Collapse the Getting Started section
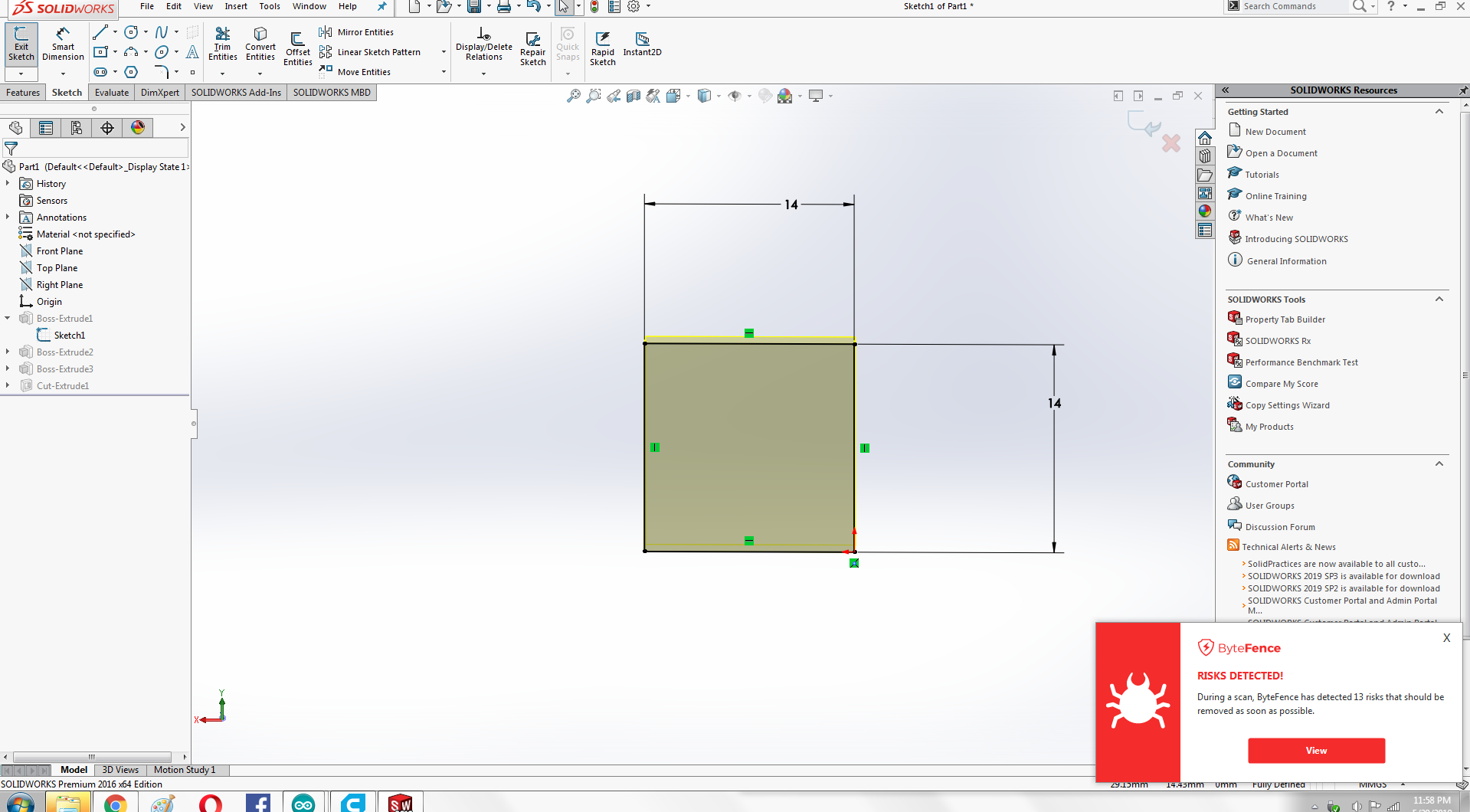This screenshot has height=812, width=1470. point(1439,112)
